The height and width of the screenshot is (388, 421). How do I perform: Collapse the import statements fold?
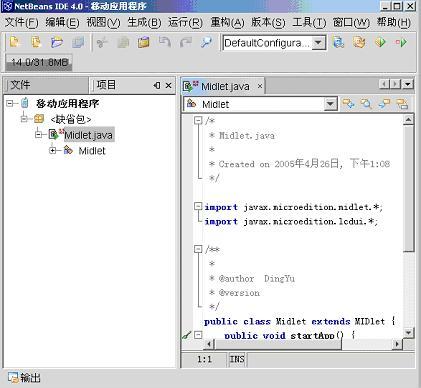pyautogui.click(x=198, y=206)
